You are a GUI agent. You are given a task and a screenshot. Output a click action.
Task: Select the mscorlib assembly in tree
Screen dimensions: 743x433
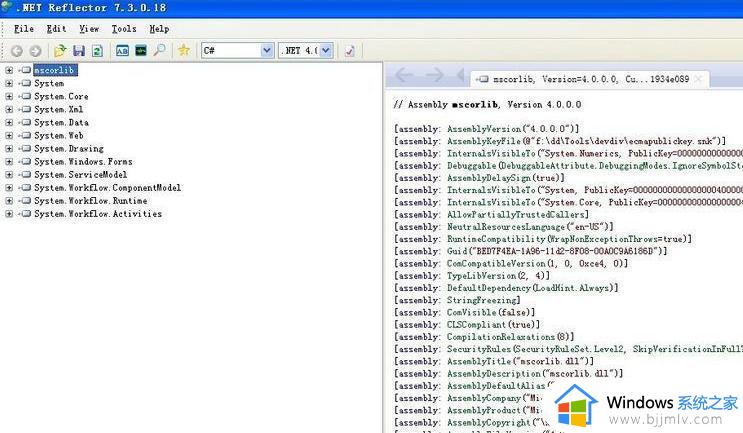coord(55,70)
